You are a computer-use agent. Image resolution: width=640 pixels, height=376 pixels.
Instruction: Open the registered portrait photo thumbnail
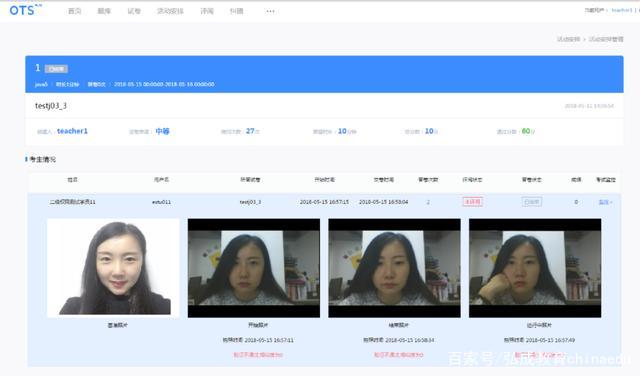(113, 268)
